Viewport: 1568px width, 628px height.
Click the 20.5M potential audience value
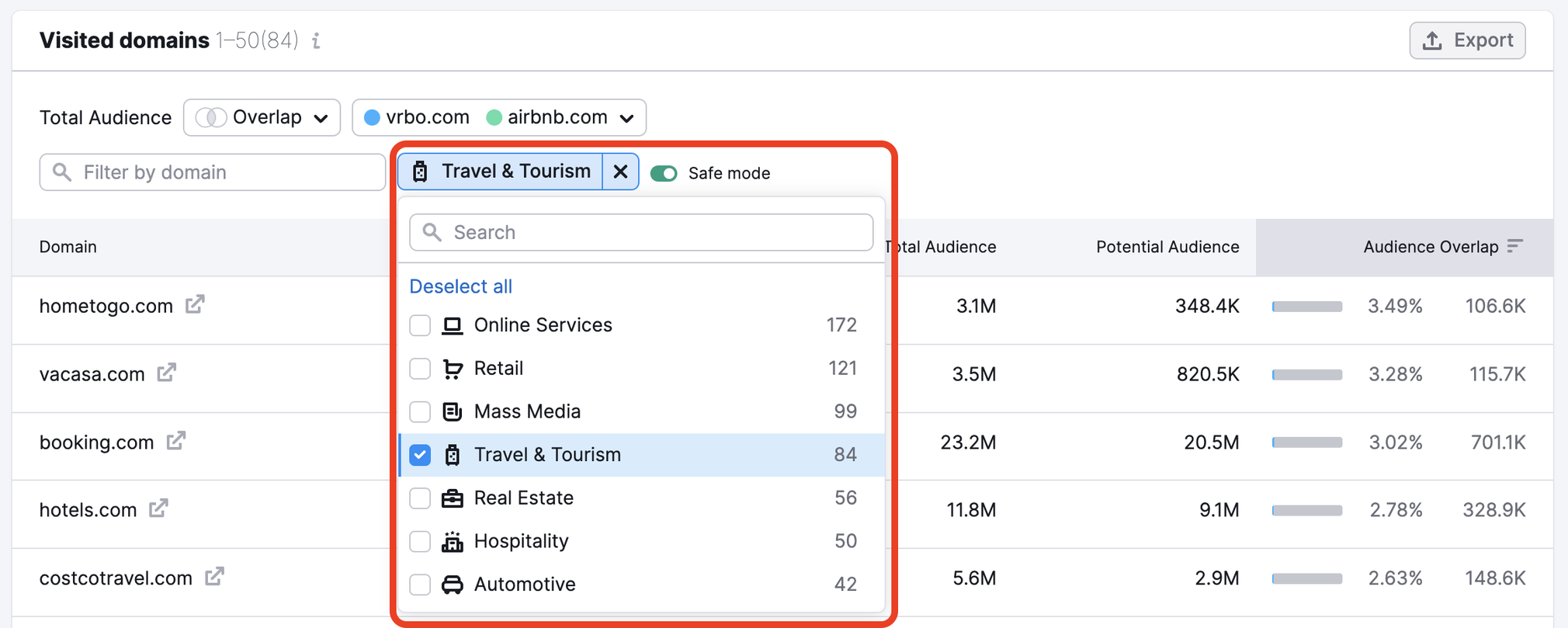[1212, 442]
